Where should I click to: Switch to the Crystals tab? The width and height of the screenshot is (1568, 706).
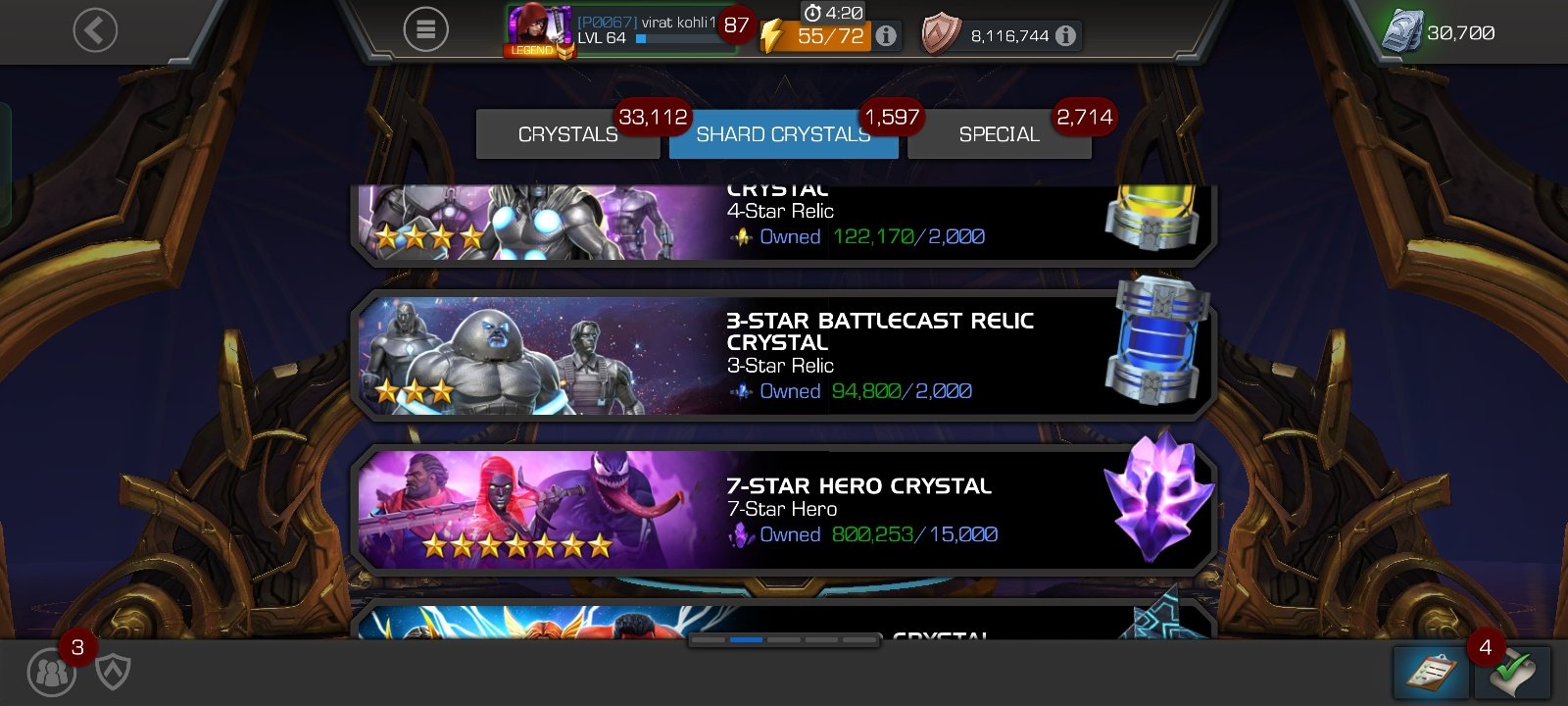pos(568,134)
